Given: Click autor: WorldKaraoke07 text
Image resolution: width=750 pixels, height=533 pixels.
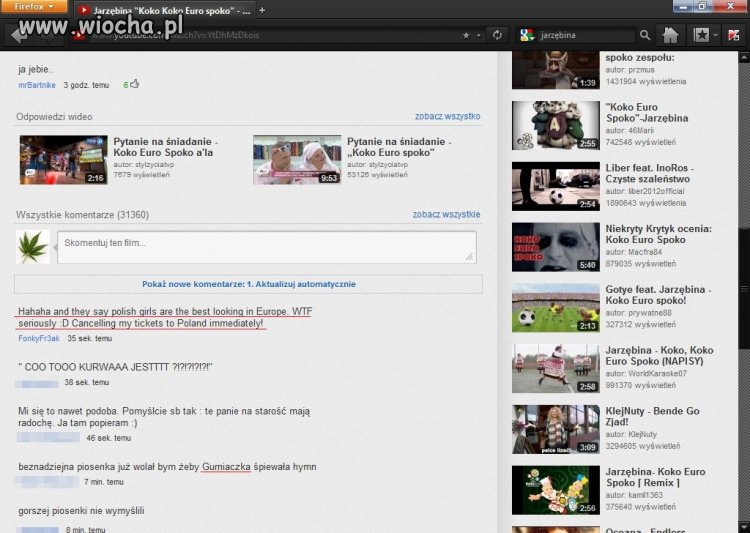Looking at the screenshot, I should (x=646, y=373).
